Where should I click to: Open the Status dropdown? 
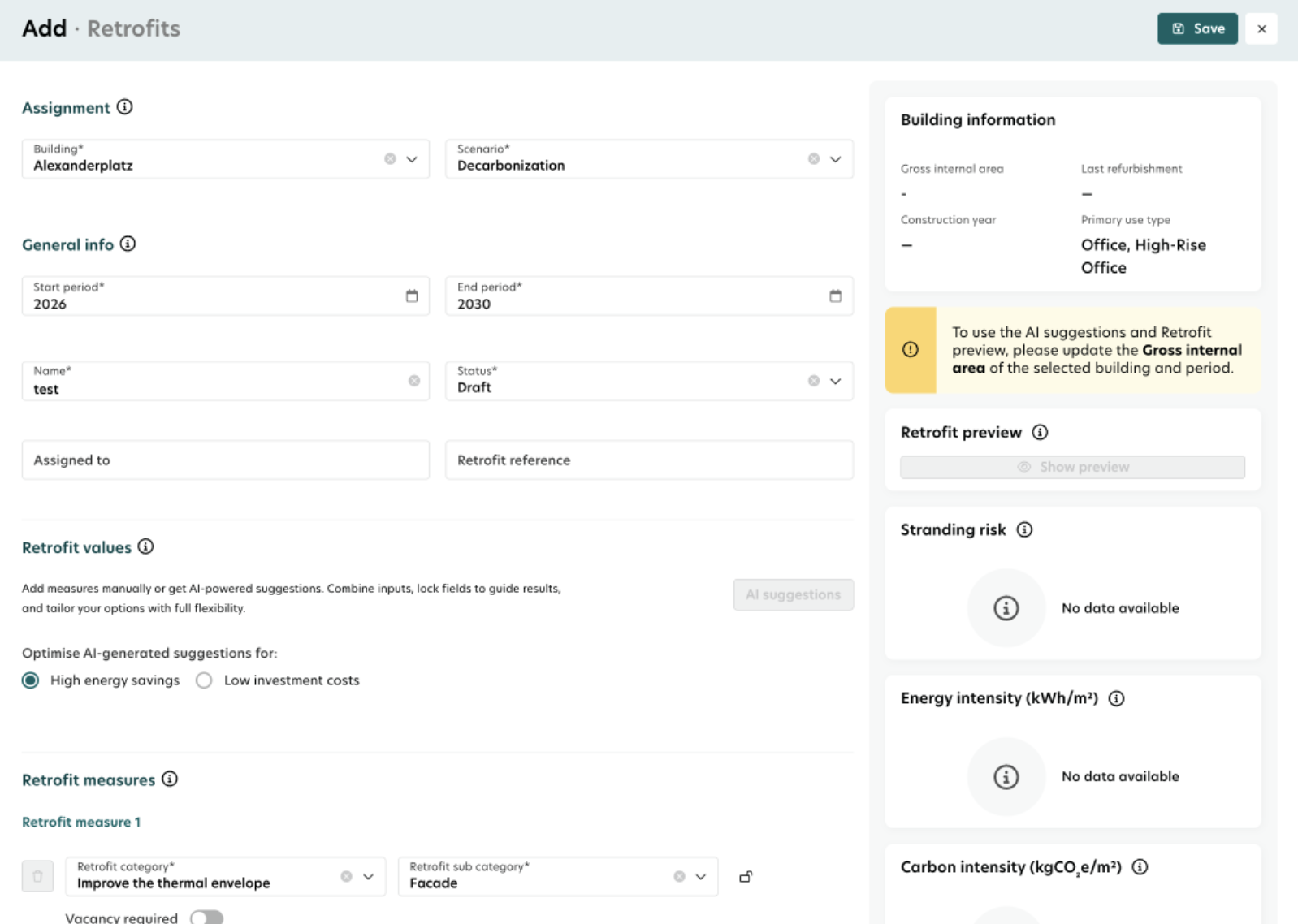pos(835,381)
